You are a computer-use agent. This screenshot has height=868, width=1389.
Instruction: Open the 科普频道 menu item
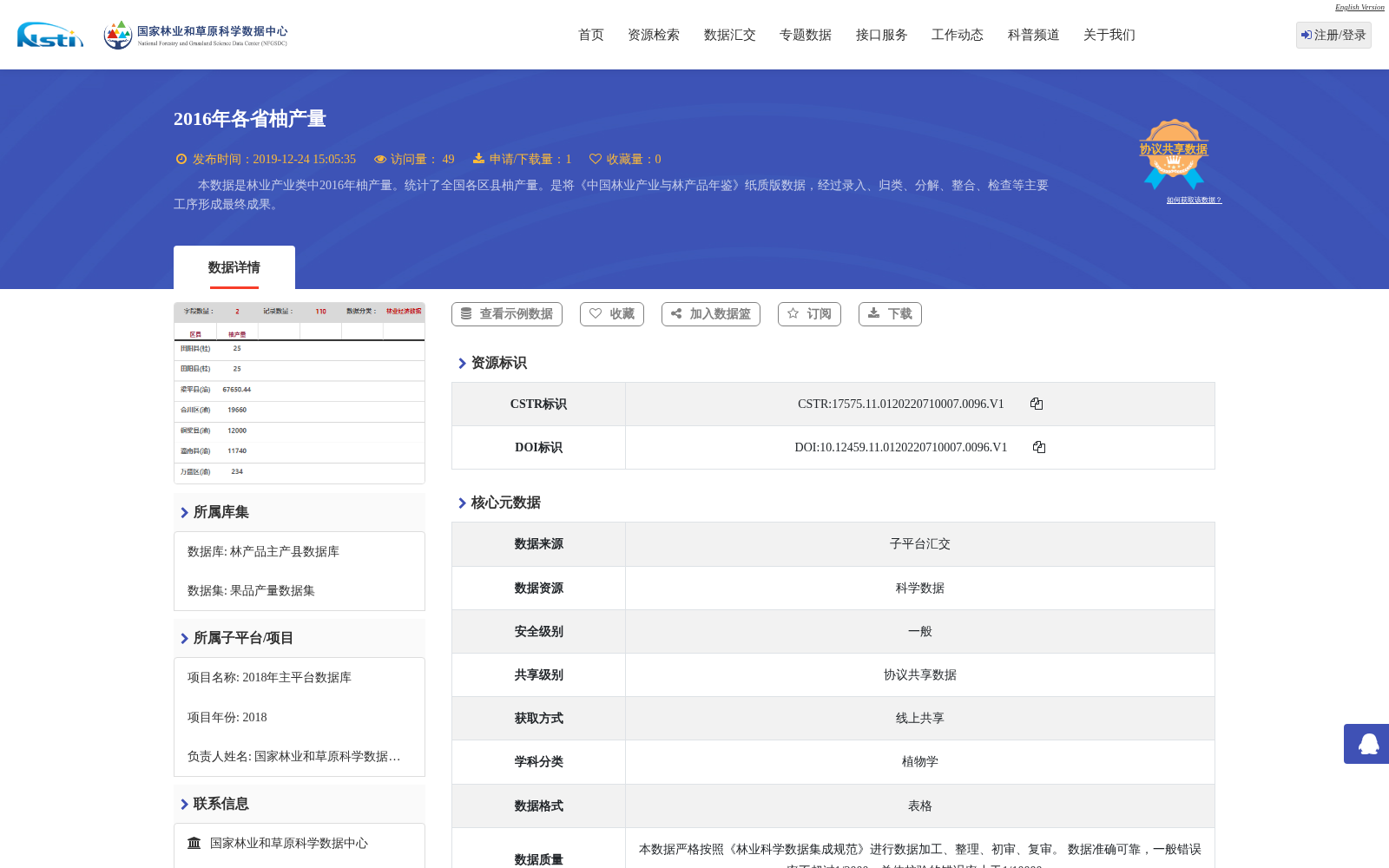pos(1034,35)
